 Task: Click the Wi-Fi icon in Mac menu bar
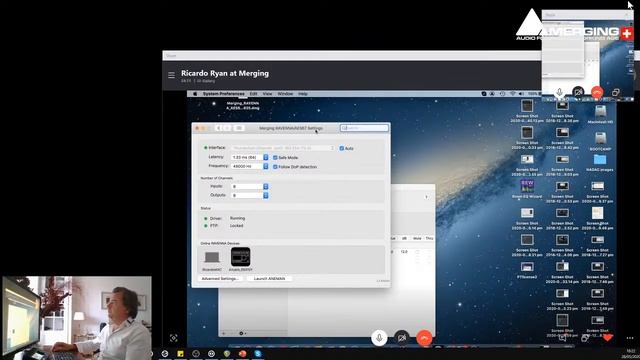click(513, 94)
